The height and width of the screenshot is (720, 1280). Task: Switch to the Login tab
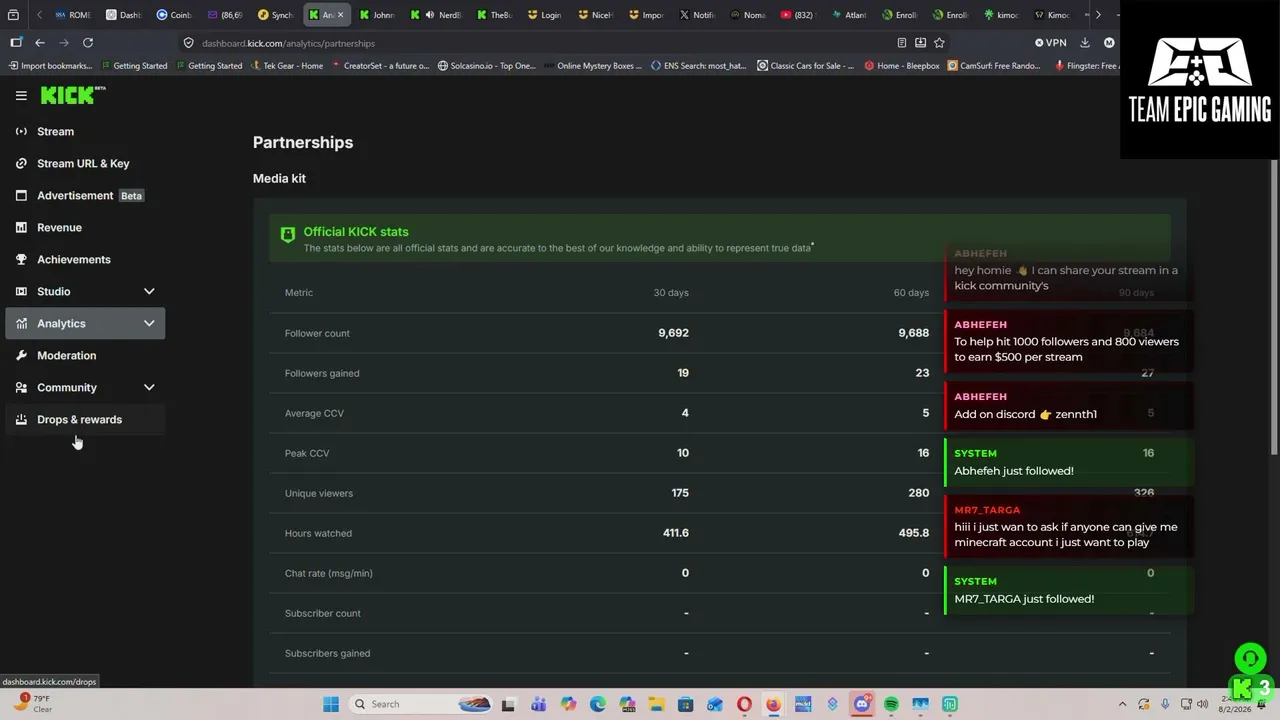(545, 15)
